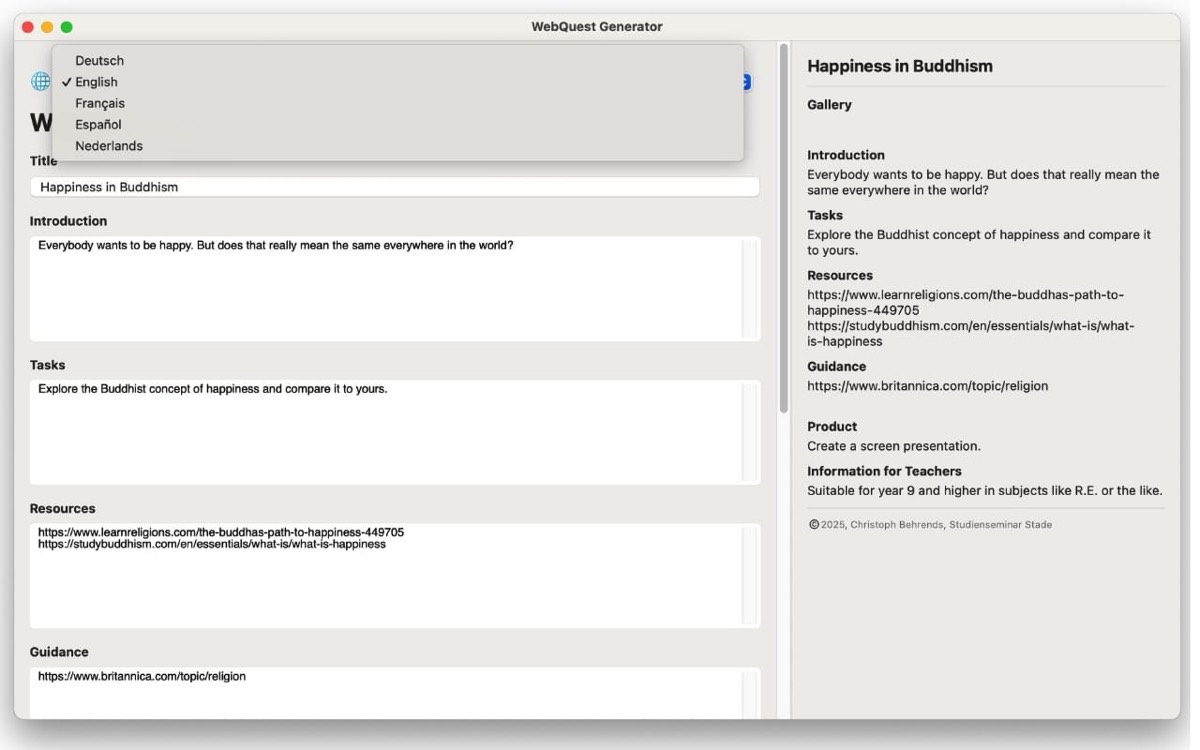Screen dimensions: 1200x750
Task: Close the WebQuest Generator window
Action: 28,27
